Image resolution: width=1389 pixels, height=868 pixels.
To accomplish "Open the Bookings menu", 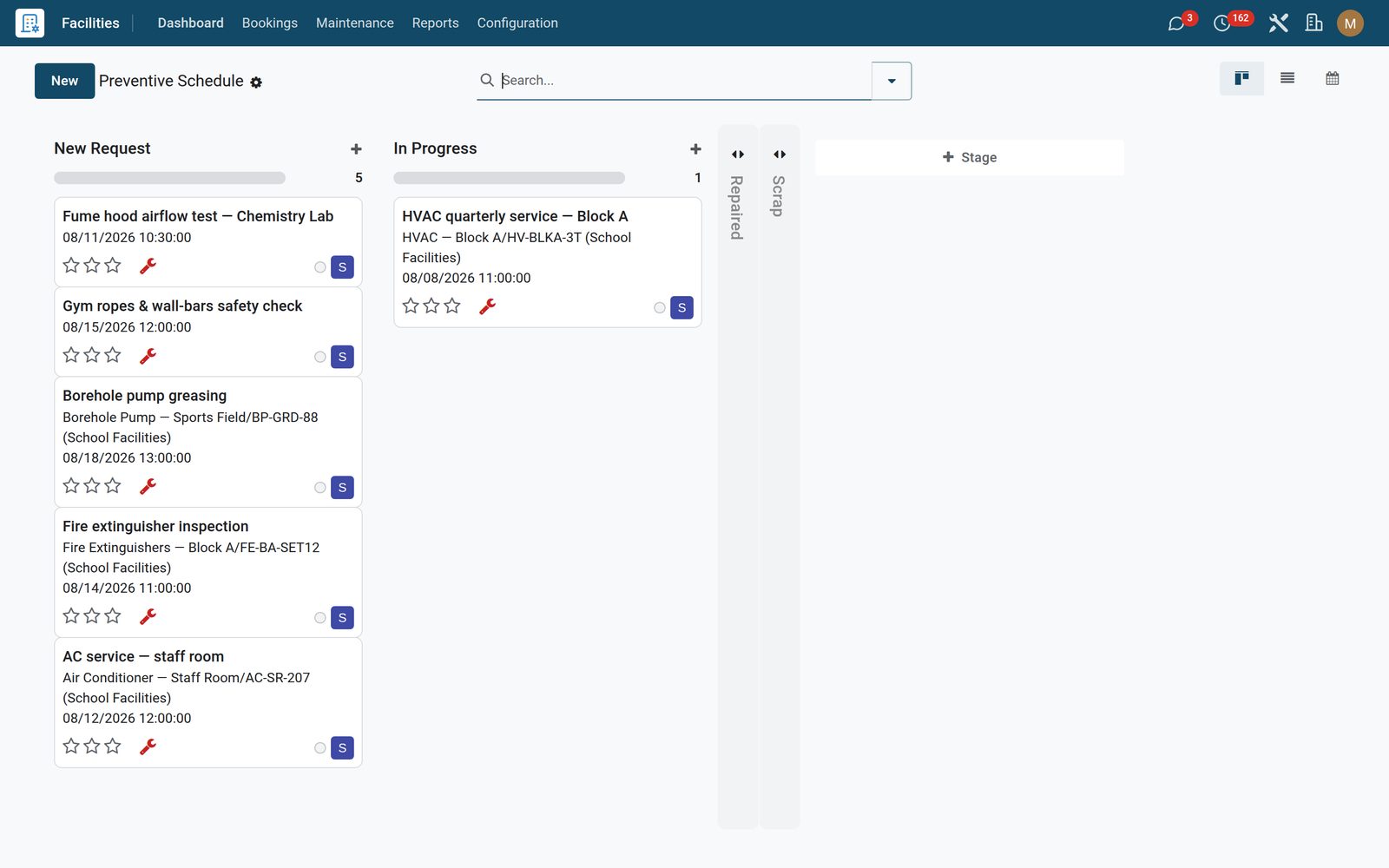I will 270,23.
